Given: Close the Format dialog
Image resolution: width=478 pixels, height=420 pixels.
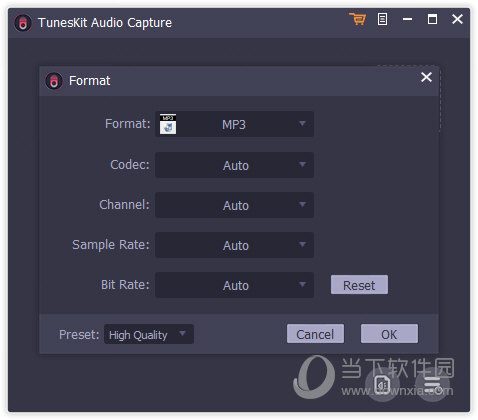Looking at the screenshot, I should pos(426,77).
